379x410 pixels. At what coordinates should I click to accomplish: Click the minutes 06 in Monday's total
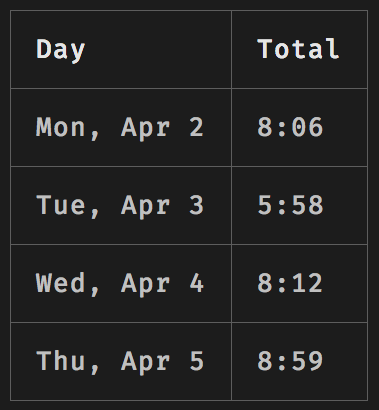click(x=307, y=127)
